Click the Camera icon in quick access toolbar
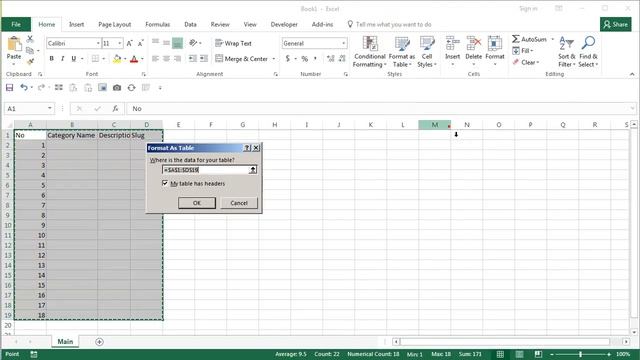Viewport: 640px width, 360px height. [117, 88]
